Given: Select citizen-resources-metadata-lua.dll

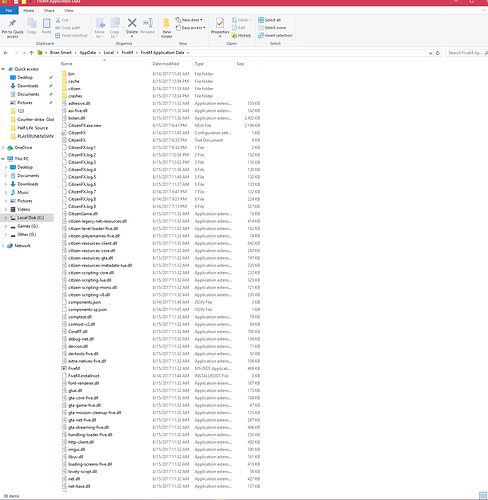Looking at the screenshot, I should [x=100, y=265].
